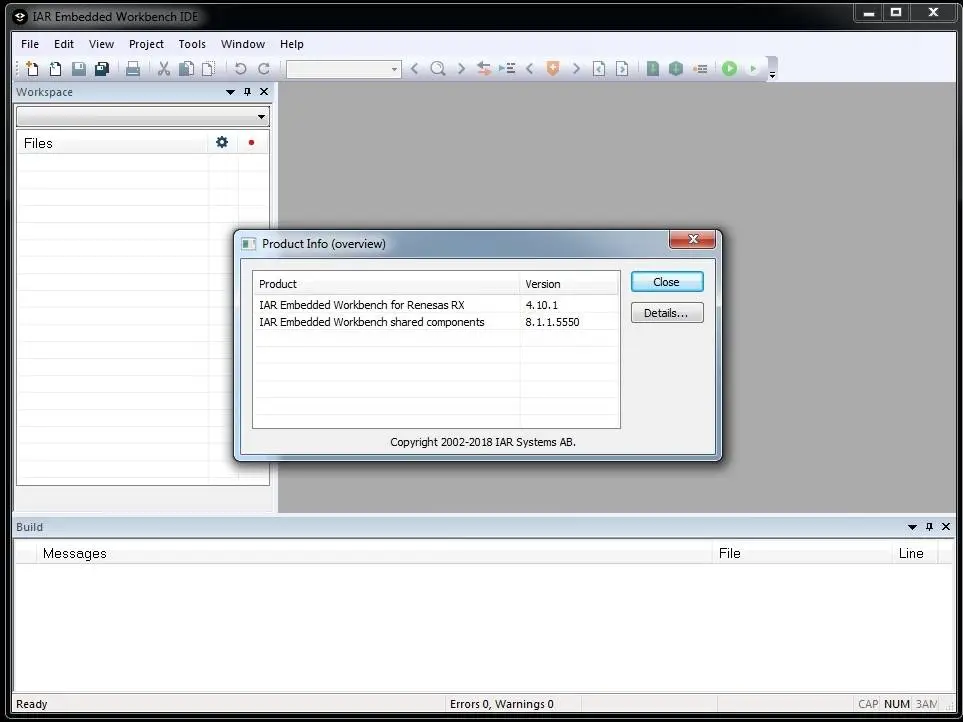Toggle bookmark with the orange shield icon
The width and height of the screenshot is (963, 722).
click(x=553, y=69)
